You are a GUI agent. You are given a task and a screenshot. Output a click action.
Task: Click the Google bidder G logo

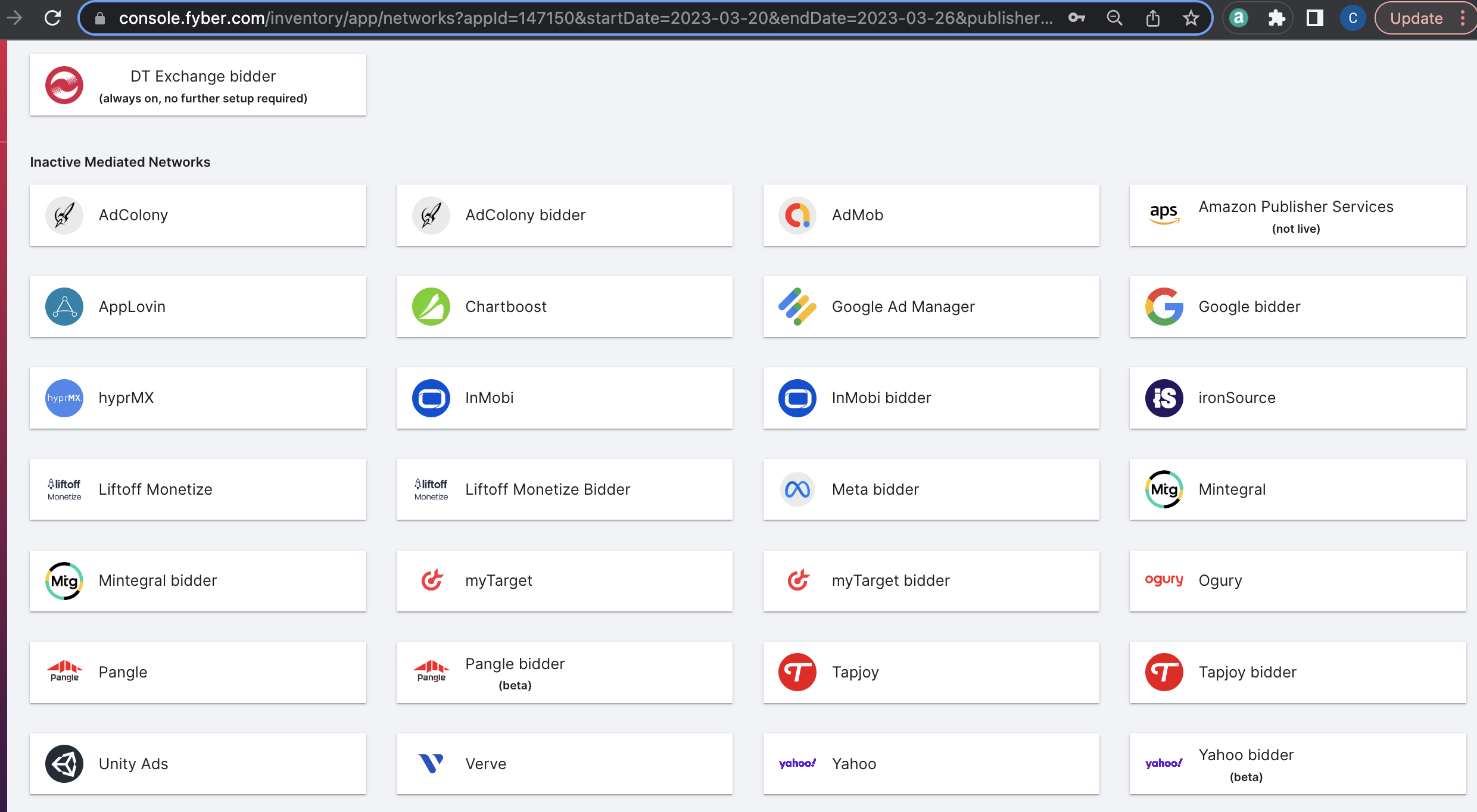1164,307
